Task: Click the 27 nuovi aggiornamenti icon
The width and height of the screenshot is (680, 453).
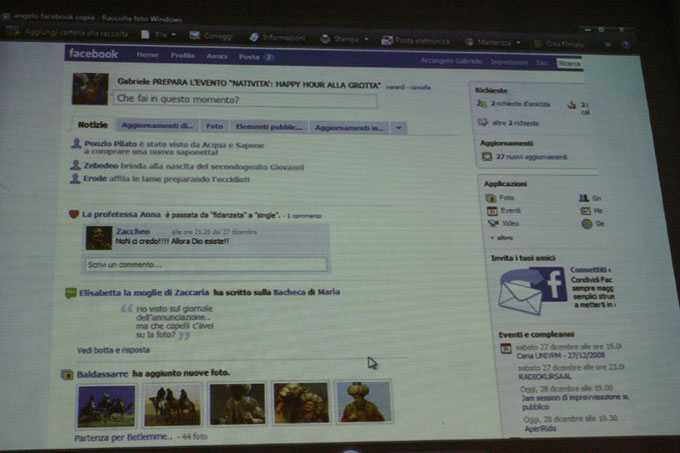Action: 486,157
